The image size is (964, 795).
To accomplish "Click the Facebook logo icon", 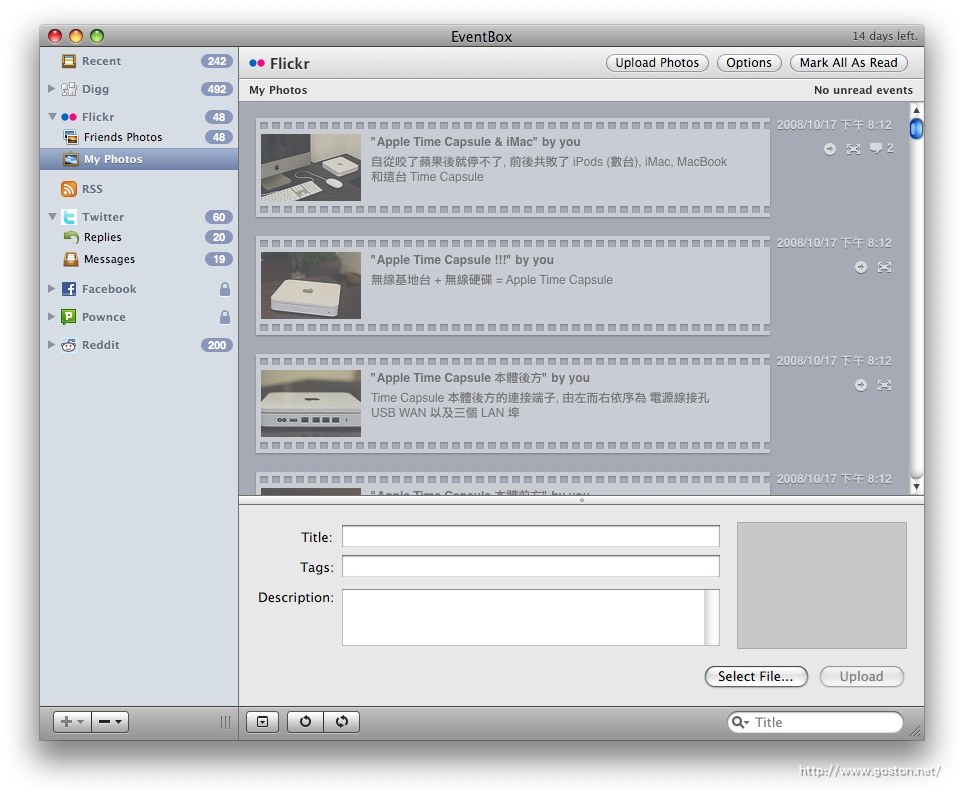I will (x=69, y=289).
